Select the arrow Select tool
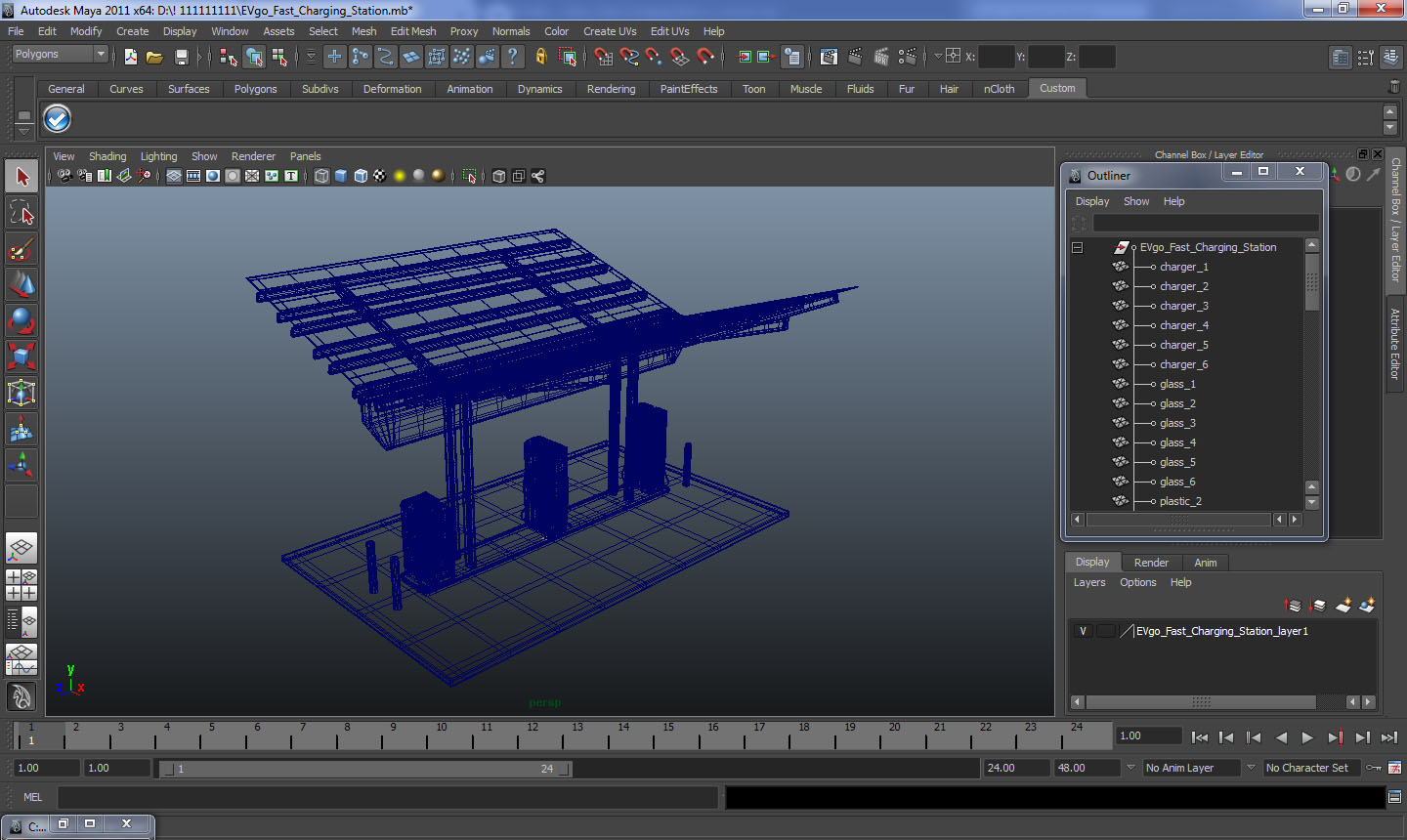The width and height of the screenshot is (1407, 840). tap(21, 177)
